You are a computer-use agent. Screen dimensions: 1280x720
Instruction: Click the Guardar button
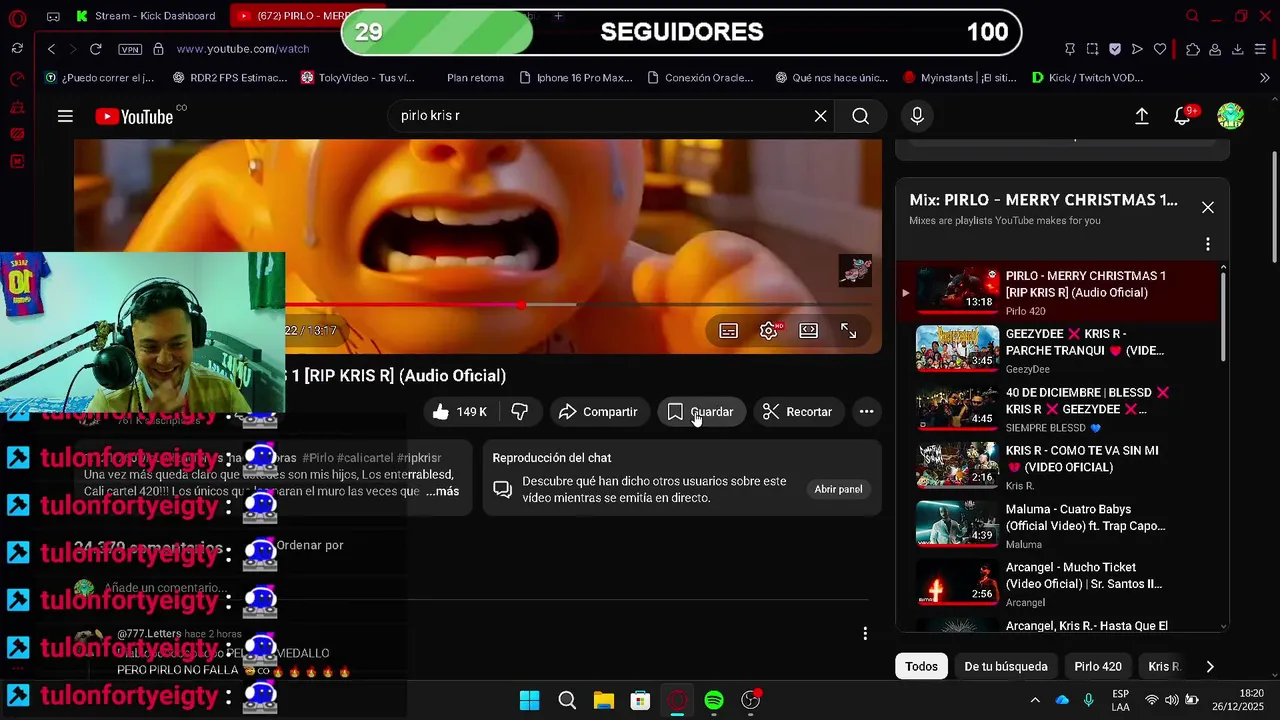[x=700, y=412]
